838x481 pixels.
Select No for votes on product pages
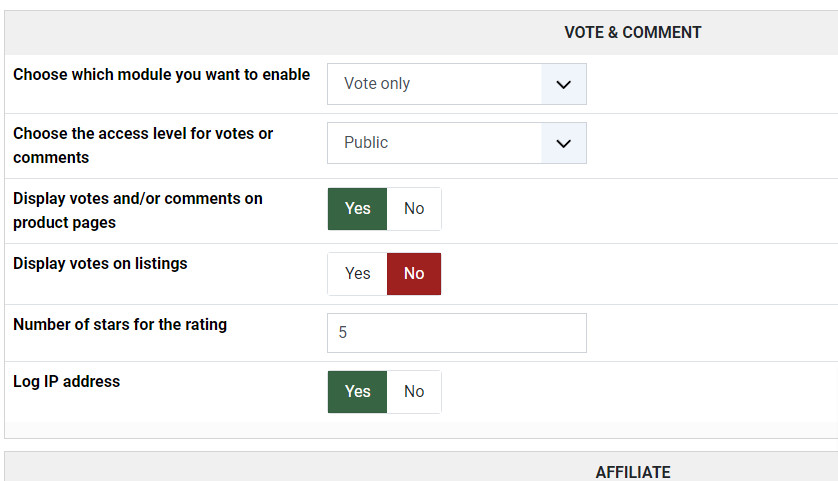click(x=414, y=209)
